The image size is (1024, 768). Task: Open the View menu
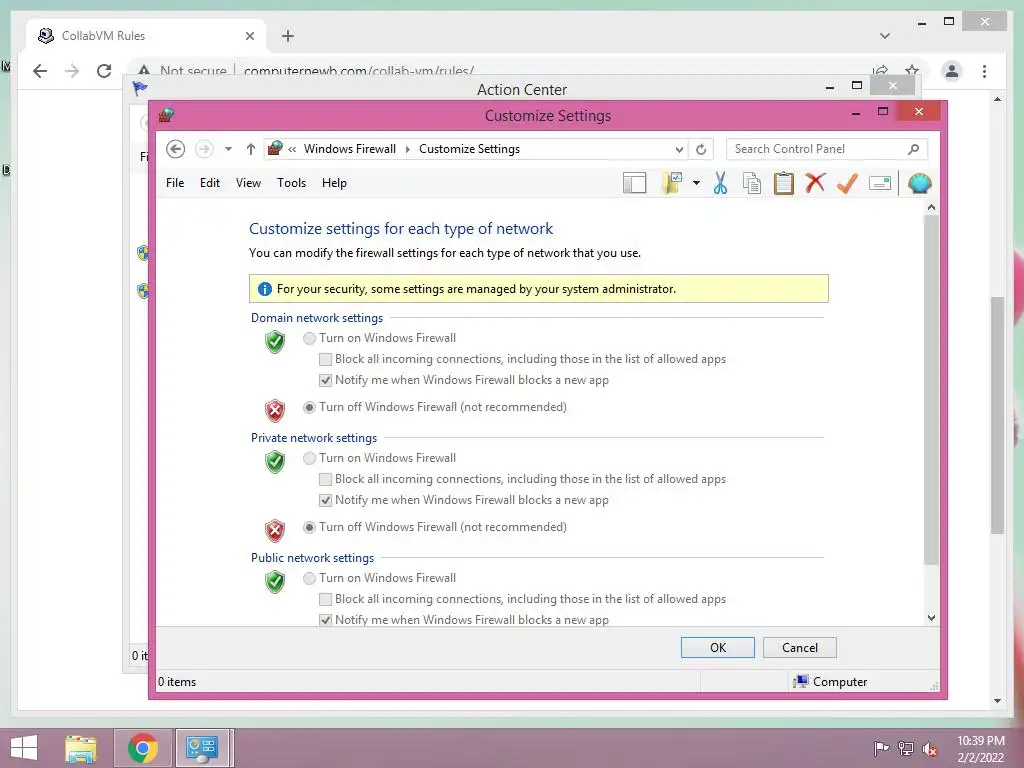248,184
